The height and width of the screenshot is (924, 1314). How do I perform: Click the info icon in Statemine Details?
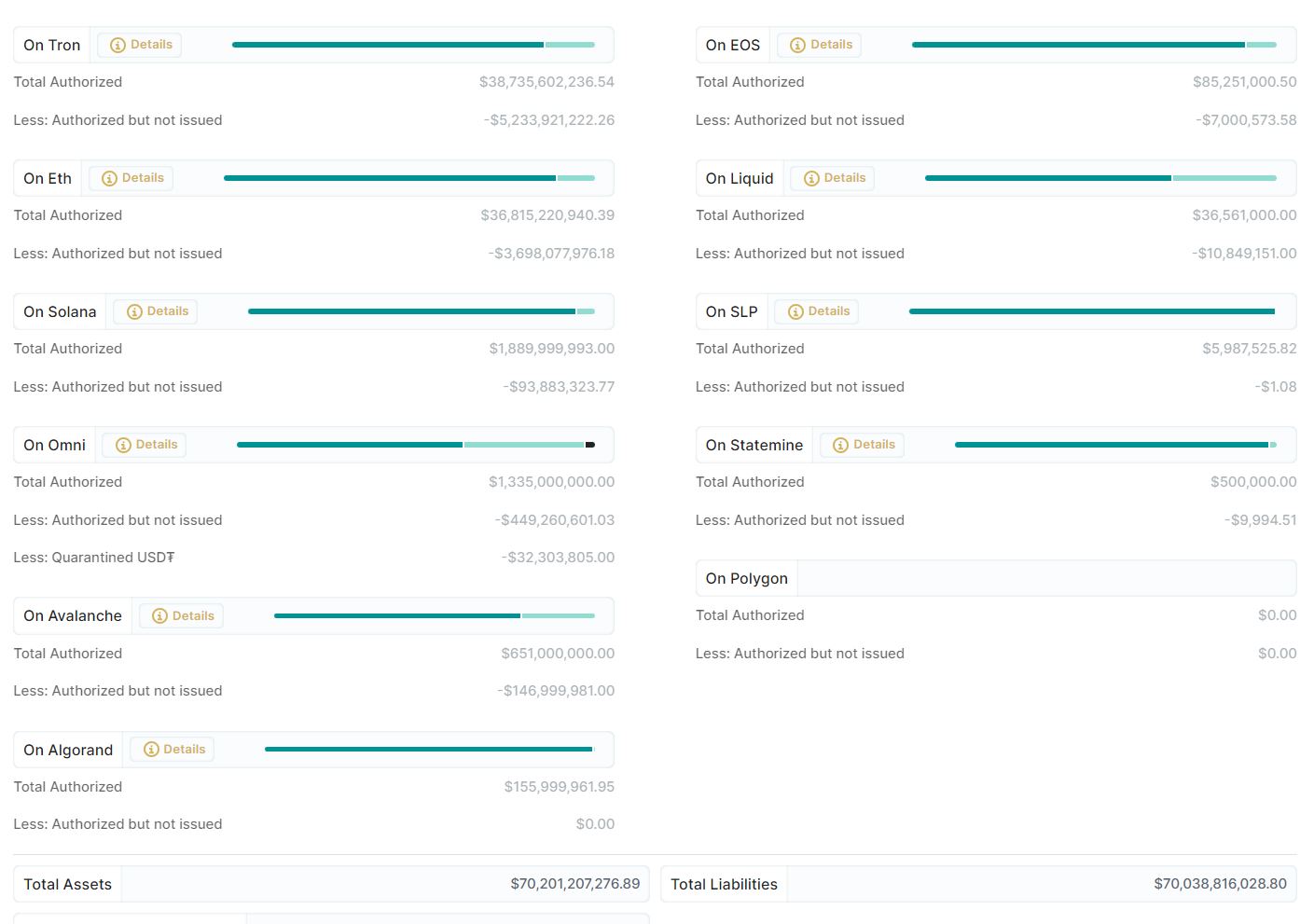click(x=840, y=445)
